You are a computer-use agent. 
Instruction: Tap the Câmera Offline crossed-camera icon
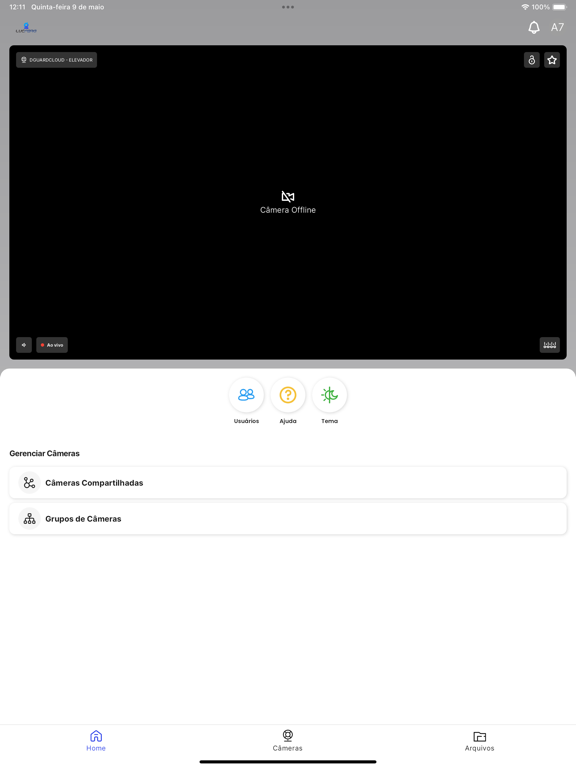(288, 196)
